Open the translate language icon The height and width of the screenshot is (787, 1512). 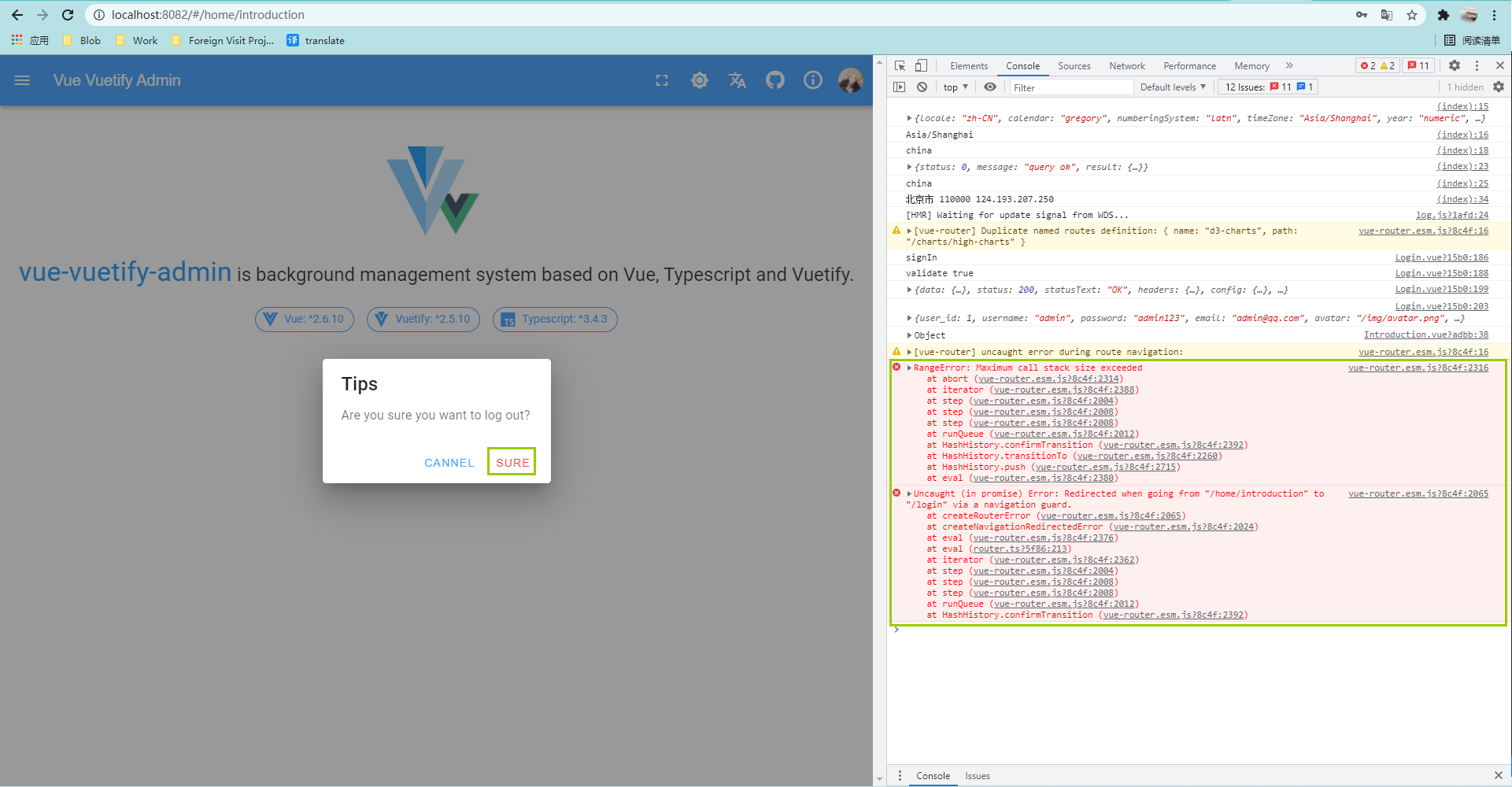coord(738,79)
